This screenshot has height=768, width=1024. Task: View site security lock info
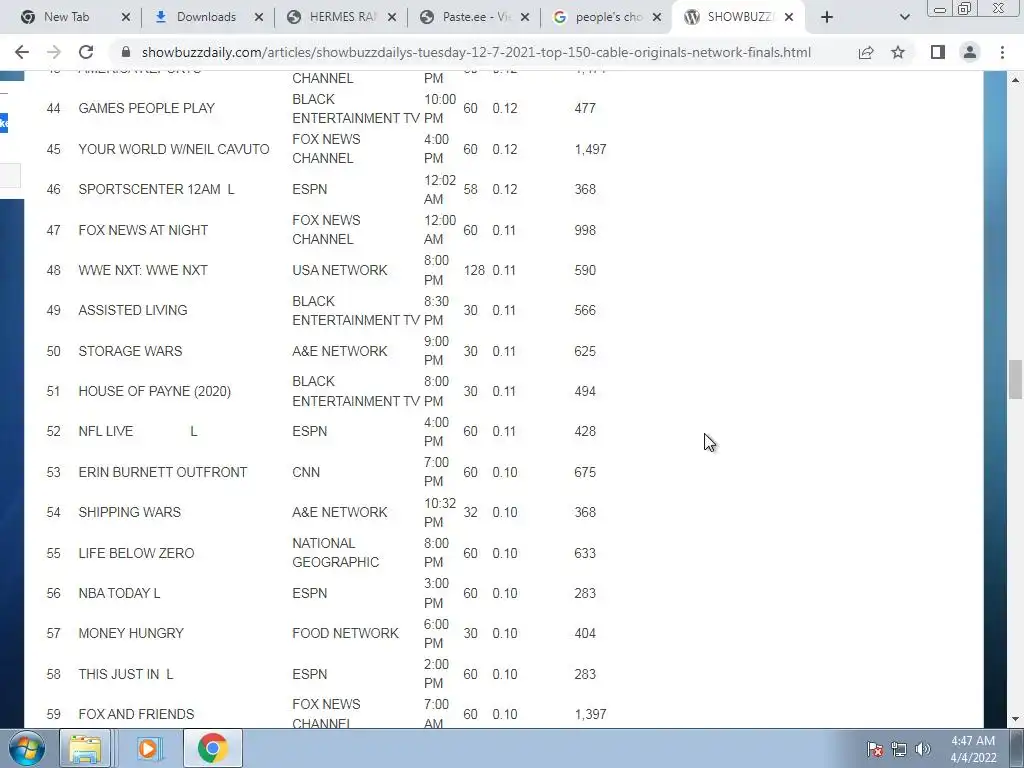point(126,52)
